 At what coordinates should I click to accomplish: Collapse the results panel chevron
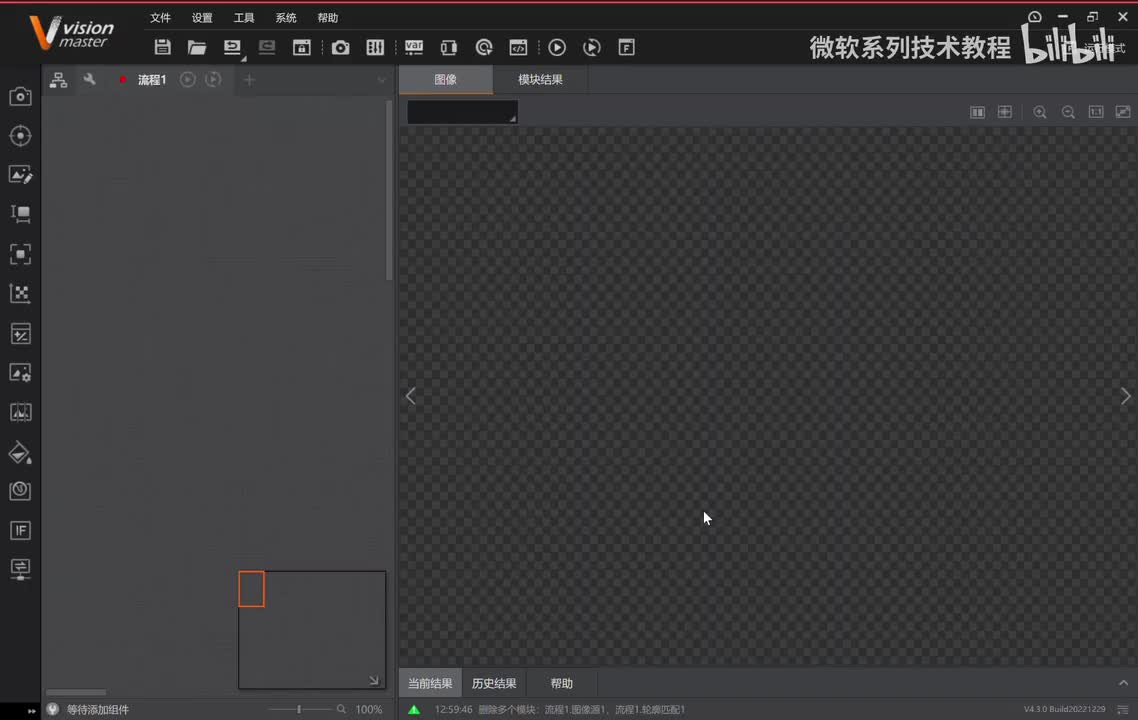tap(1123, 683)
